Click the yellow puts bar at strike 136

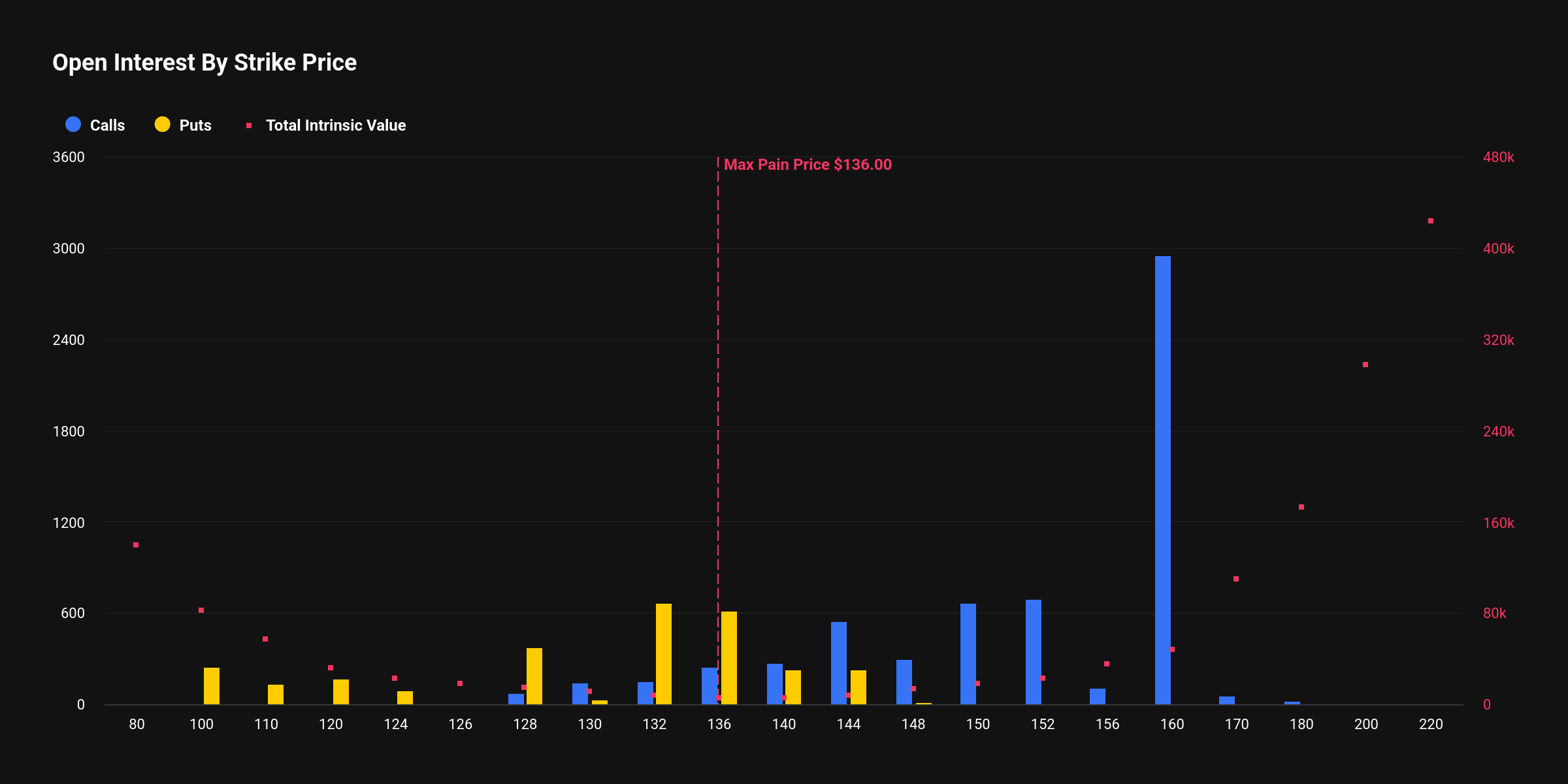[728, 657]
